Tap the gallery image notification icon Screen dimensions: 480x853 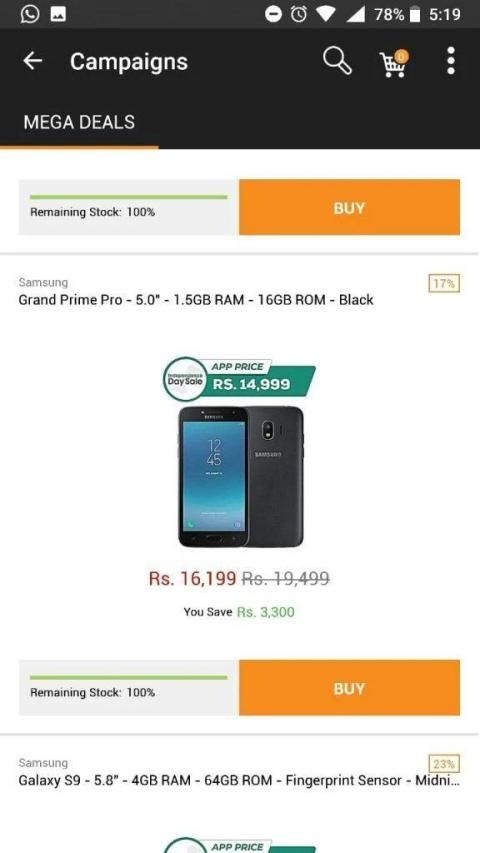tap(58, 14)
